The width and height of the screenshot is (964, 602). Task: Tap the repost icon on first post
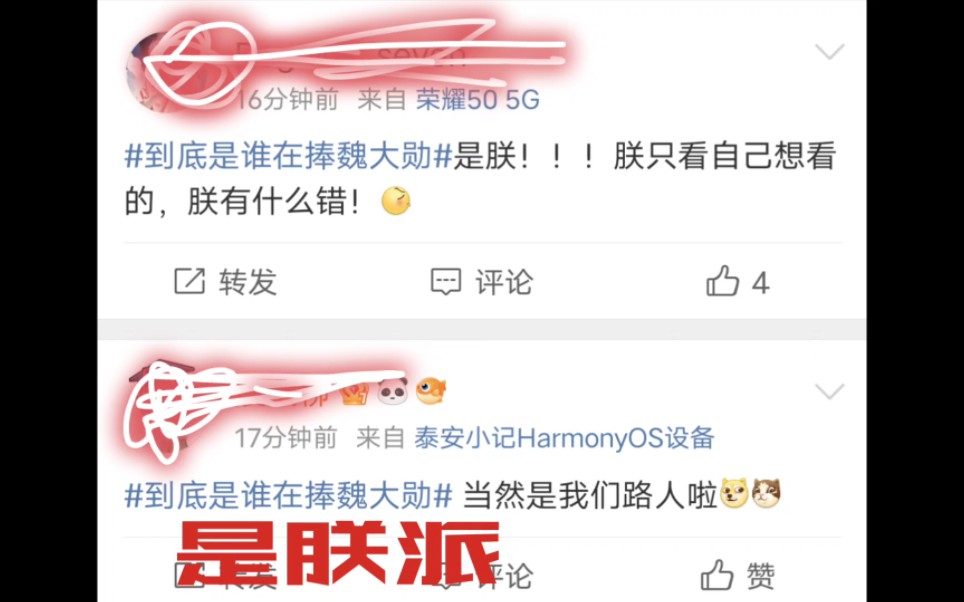[x=189, y=282]
